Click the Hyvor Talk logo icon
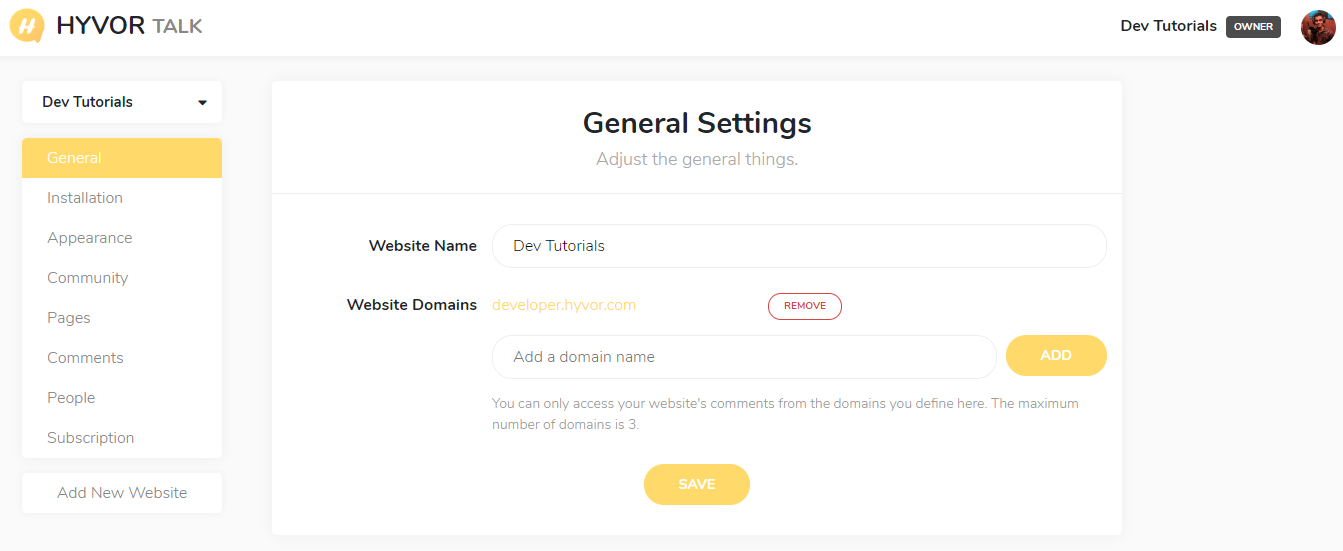The image size is (1343, 551). pos(28,26)
